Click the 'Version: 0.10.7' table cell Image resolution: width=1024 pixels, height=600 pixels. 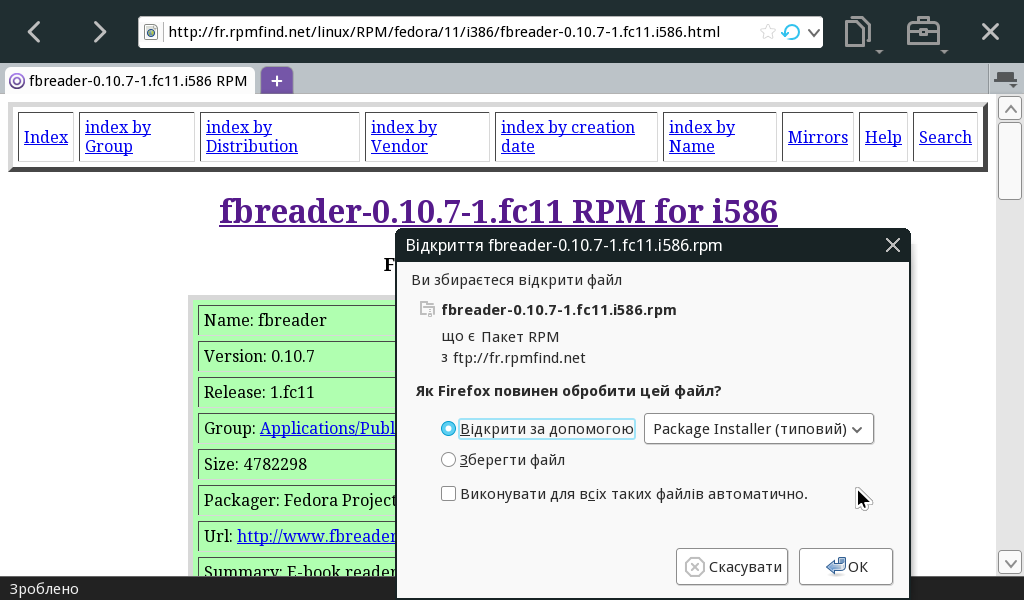pyautogui.click(x=297, y=356)
